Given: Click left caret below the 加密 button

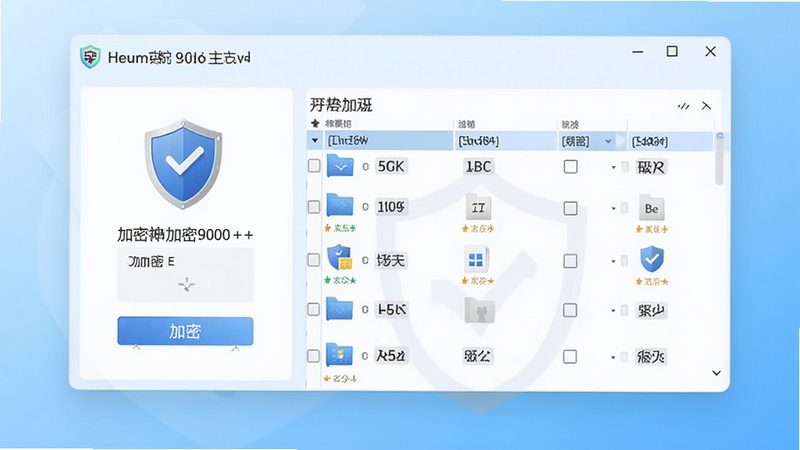Looking at the screenshot, I should click(136, 347).
